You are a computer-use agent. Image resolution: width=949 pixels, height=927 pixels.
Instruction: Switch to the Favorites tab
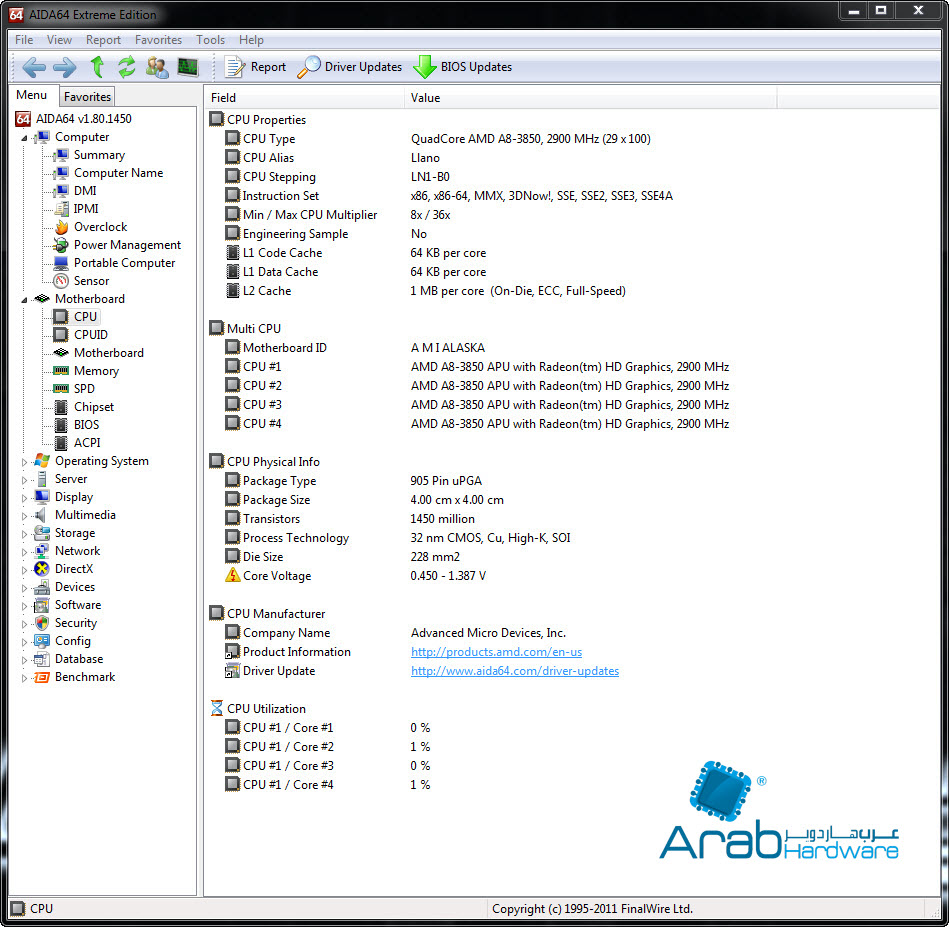[x=88, y=97]
